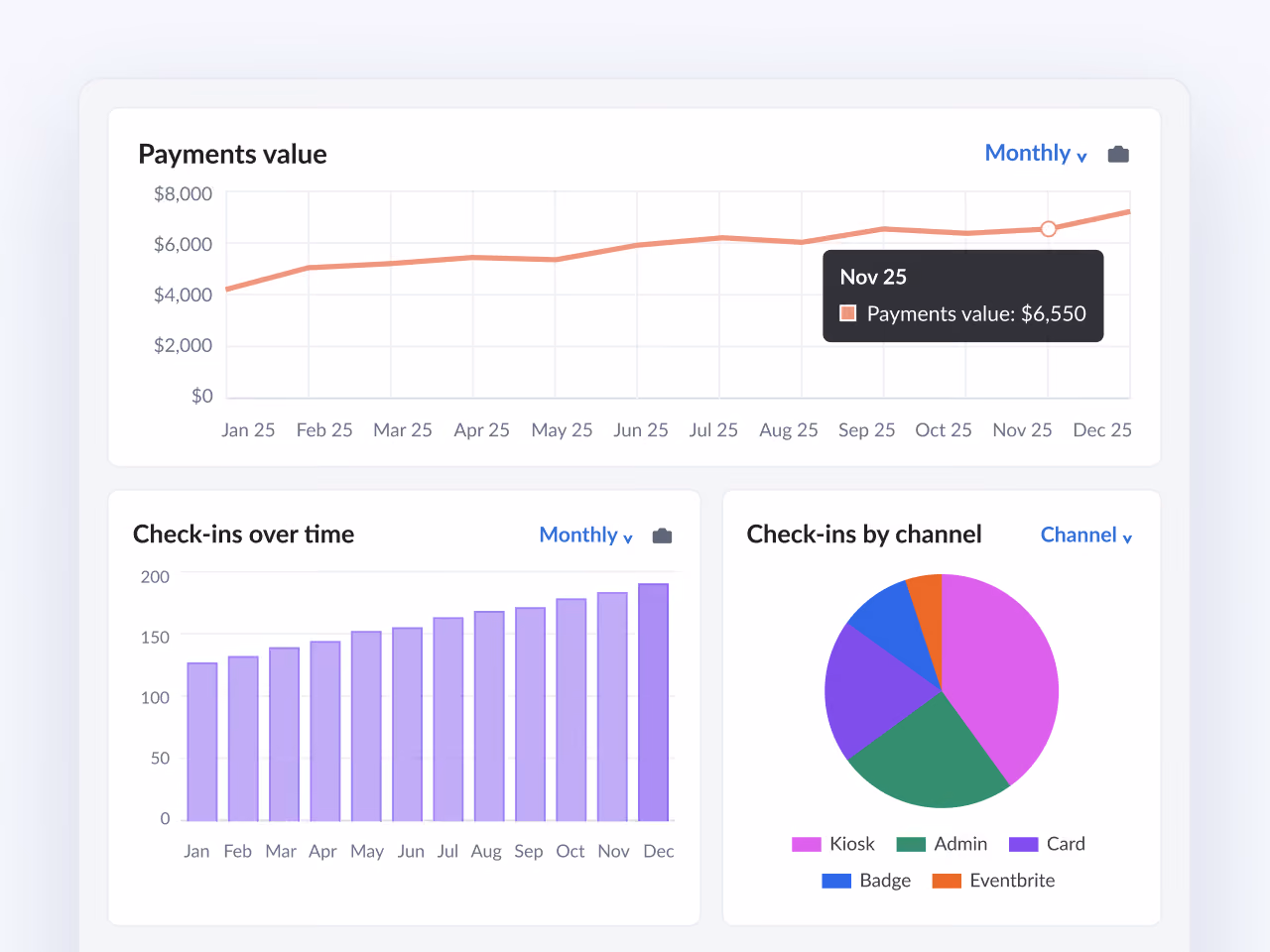
Task: Click the Sep bar in check-ins chart
Action: [x=531, y=714]
